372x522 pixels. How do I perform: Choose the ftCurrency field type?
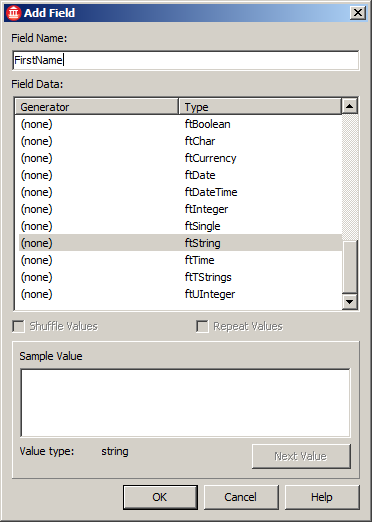pos(180,158)
